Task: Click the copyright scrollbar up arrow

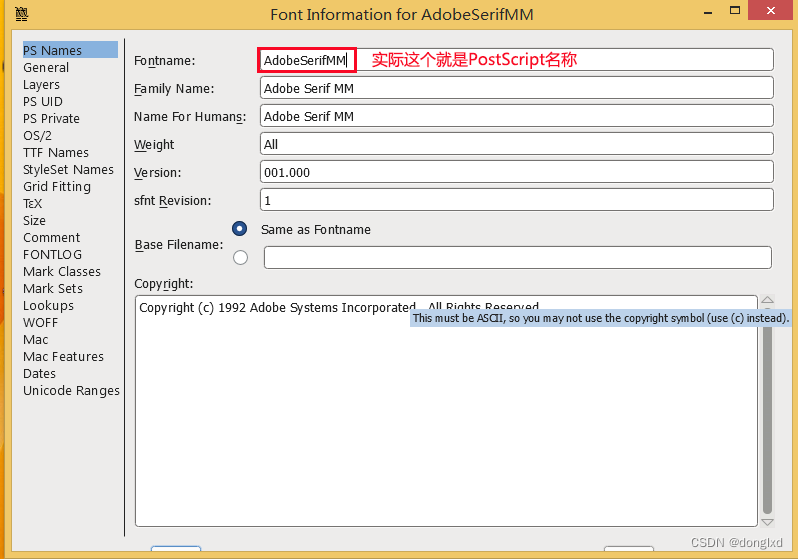Action: click(x=767, y=300)
